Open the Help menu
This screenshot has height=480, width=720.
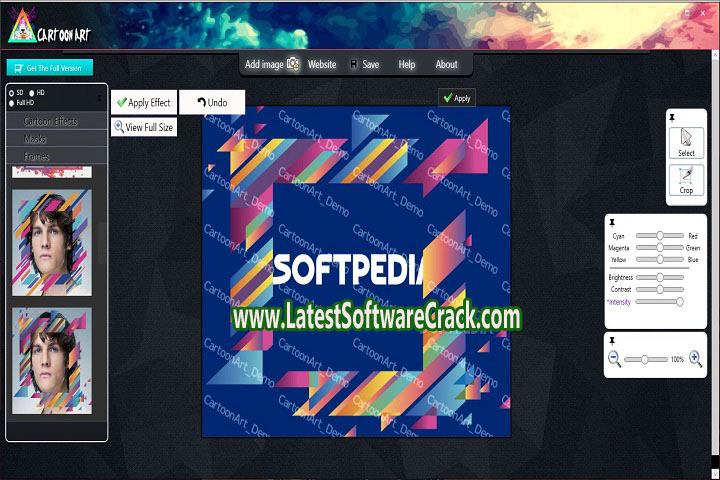(407, 64)
